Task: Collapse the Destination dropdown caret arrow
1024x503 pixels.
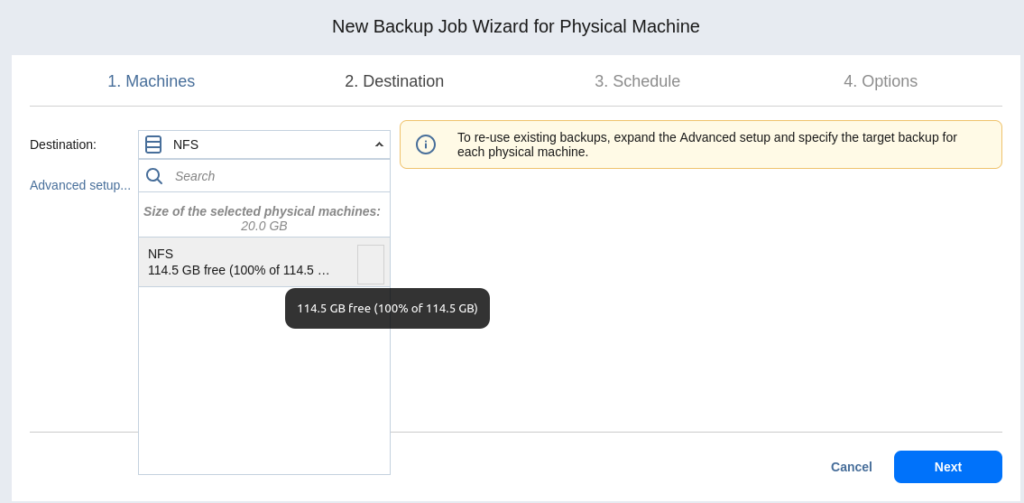Action: coord(379,145)
